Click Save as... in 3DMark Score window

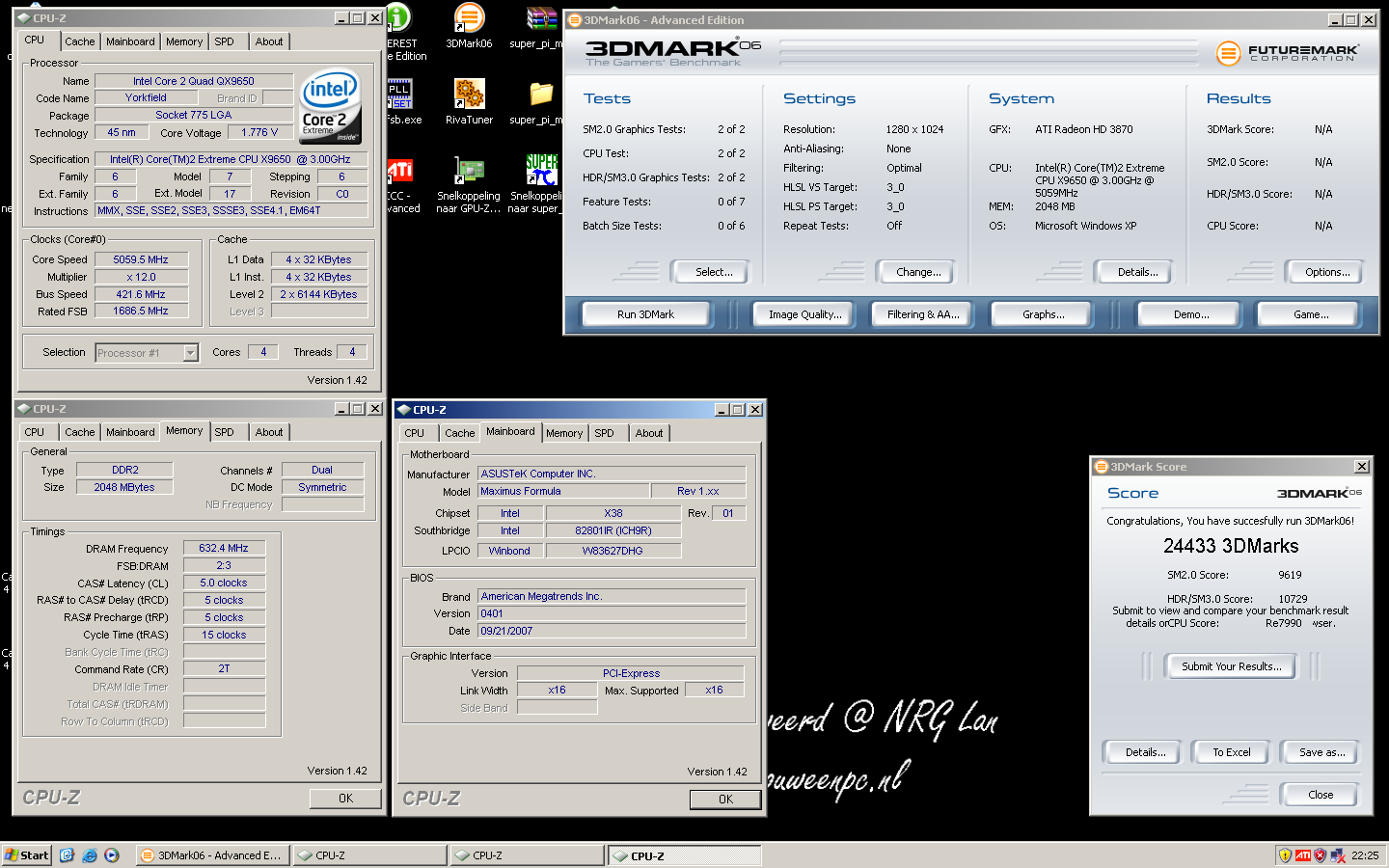click(x=1321, y=752)
